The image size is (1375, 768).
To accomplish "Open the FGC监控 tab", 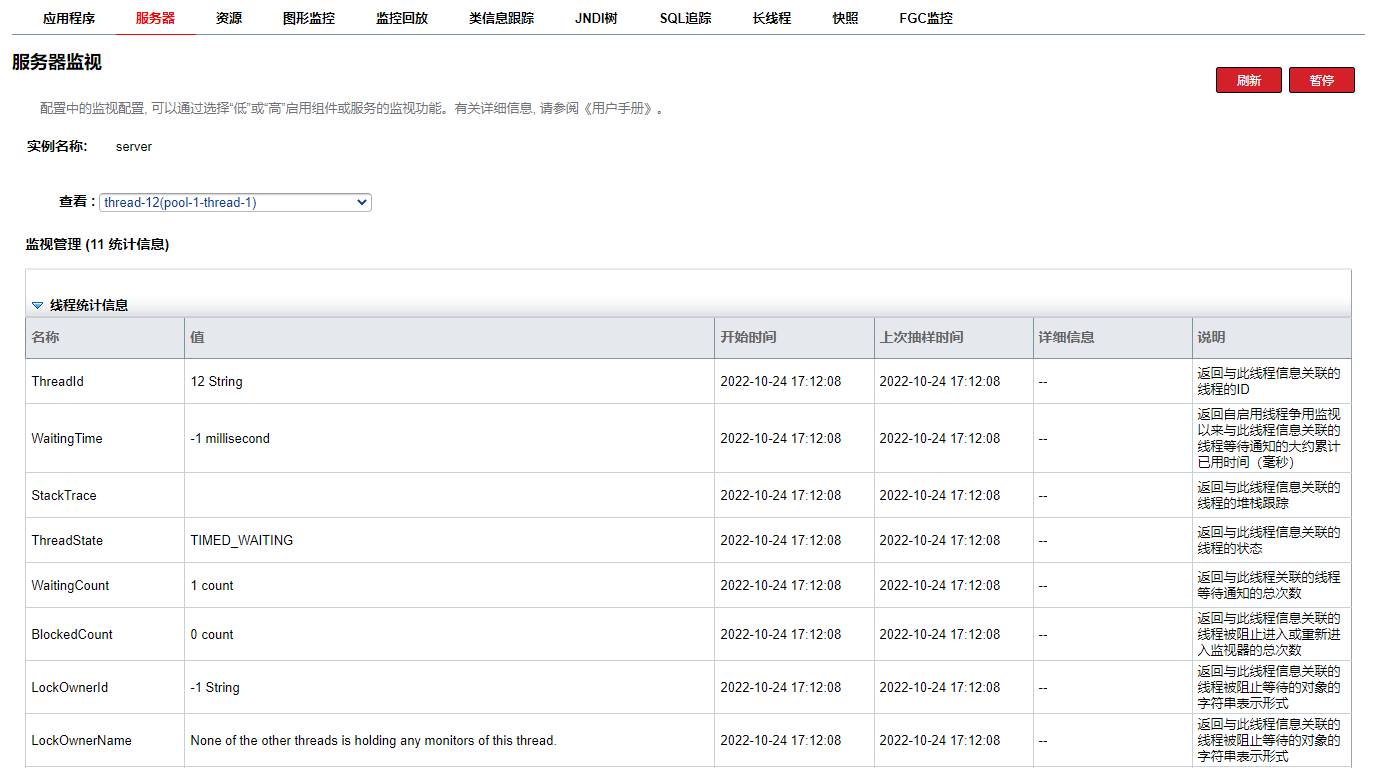I will pos(925,18).
